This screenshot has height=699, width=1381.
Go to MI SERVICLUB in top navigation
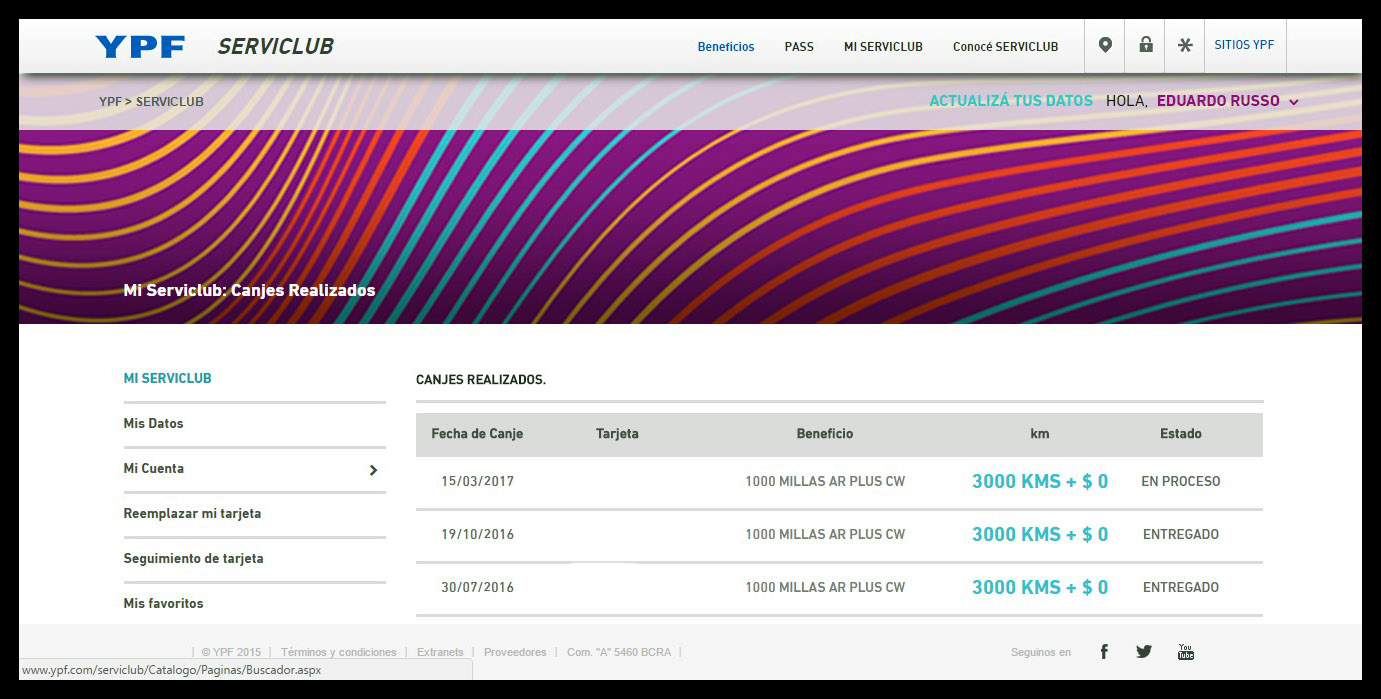click(883, 47)
